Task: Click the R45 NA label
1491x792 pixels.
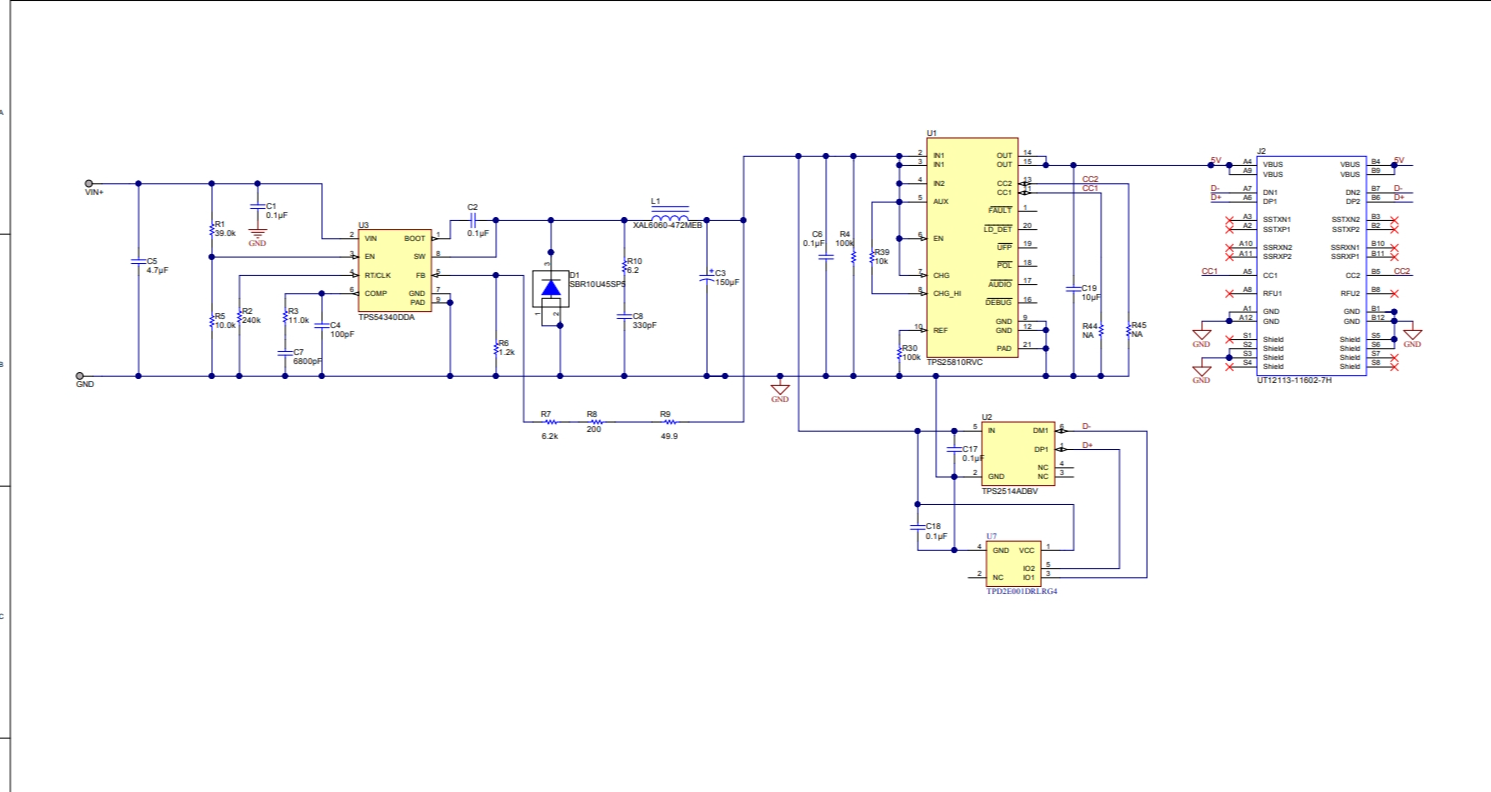Action: point(1139,329)
